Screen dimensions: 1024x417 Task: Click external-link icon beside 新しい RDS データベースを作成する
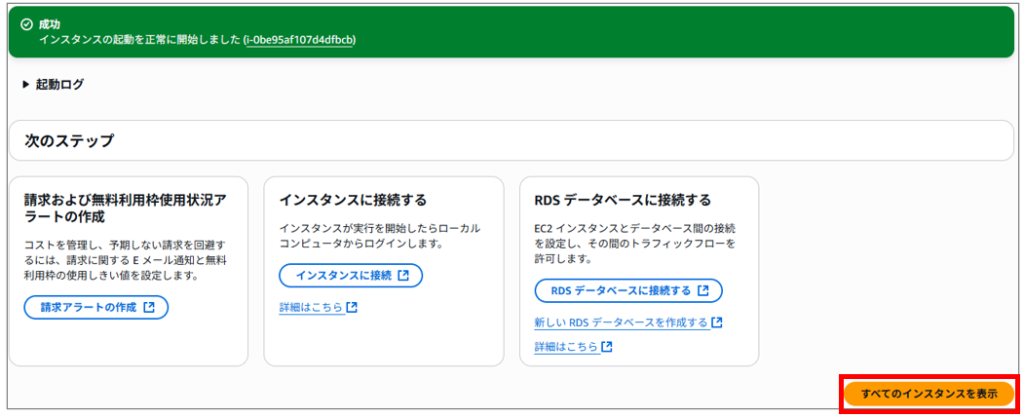click(716, 322)
